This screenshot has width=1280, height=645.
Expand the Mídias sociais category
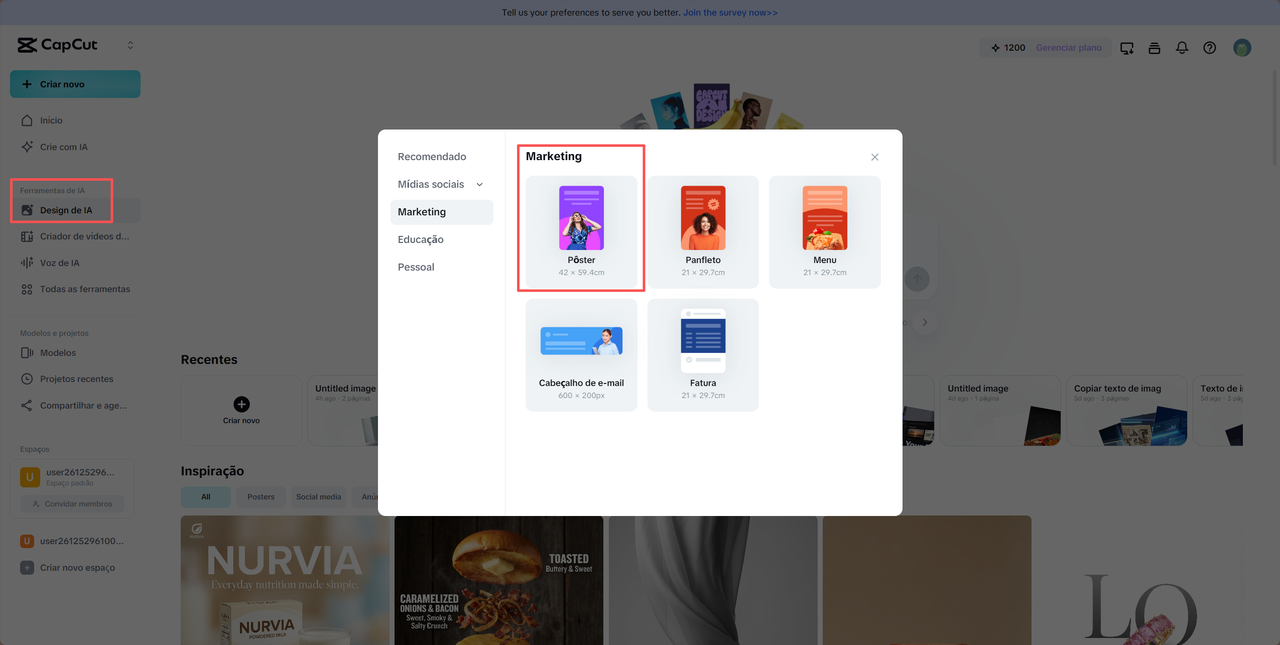(480, 184)
